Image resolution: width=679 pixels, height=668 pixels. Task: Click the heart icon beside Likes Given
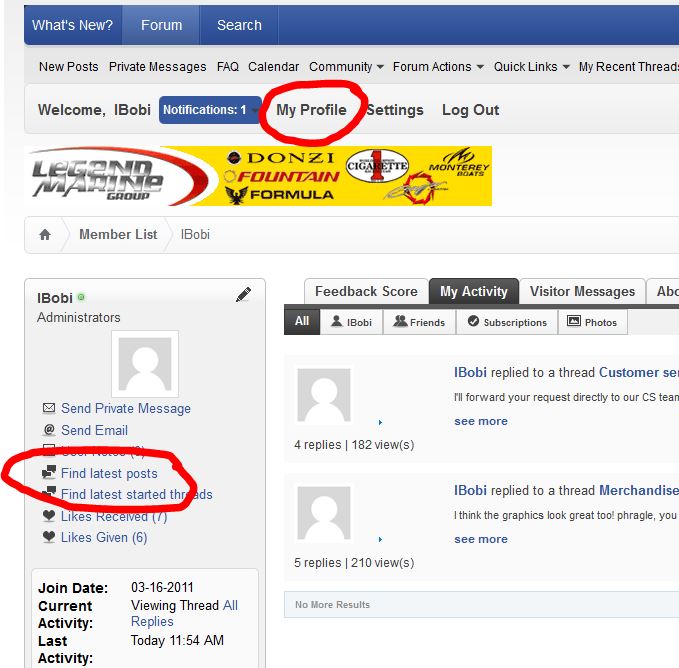pos(49,537)
